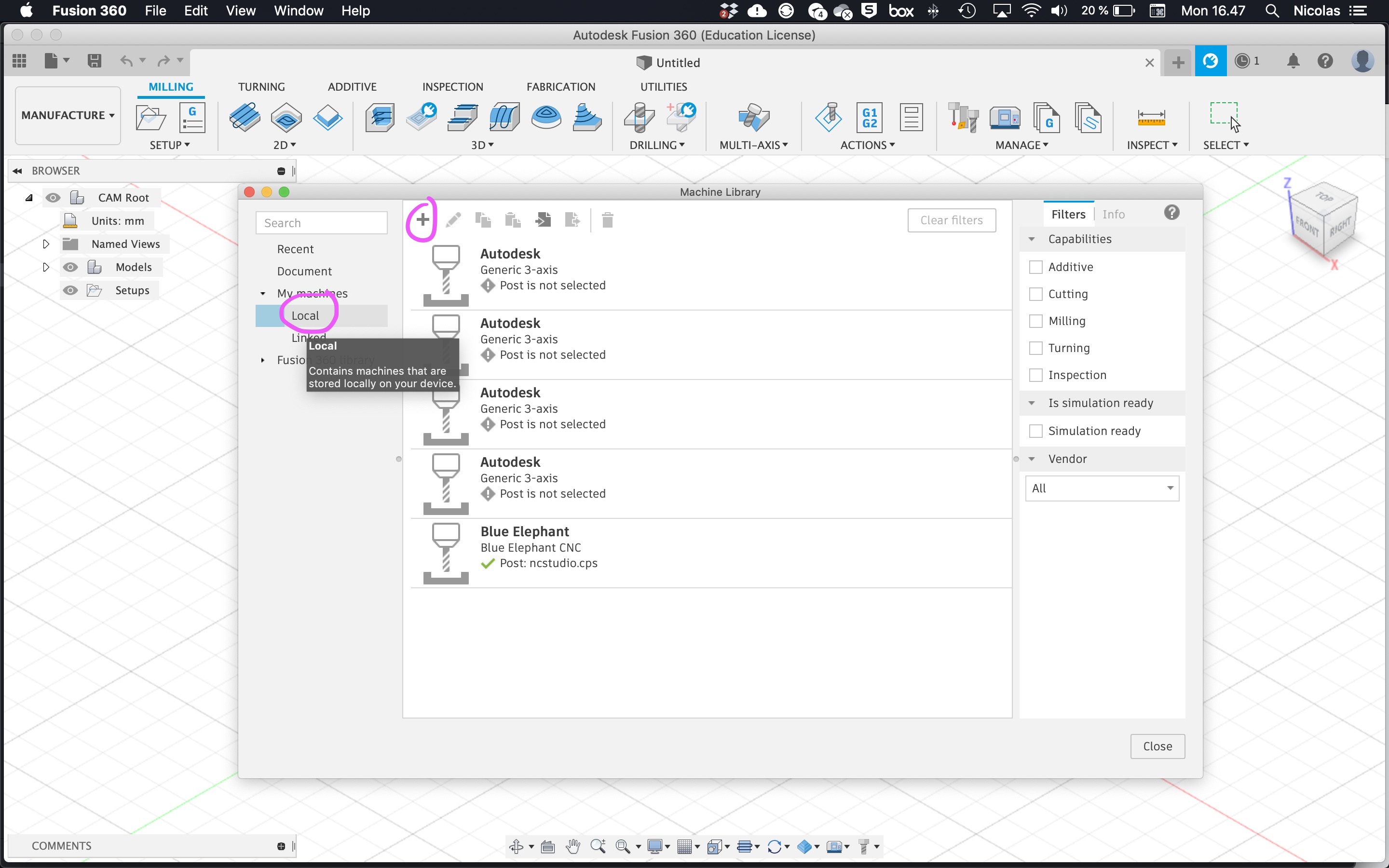
Task: Enable the Milling capability checkbox
Action: pos(1035,321)
